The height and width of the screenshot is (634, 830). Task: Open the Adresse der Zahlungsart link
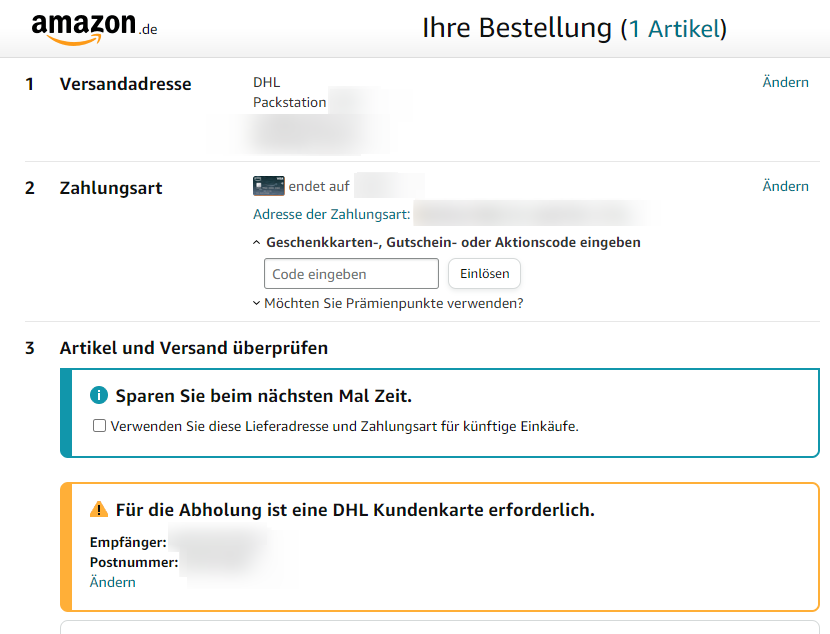pyautogui.click(x=332, y=214)
